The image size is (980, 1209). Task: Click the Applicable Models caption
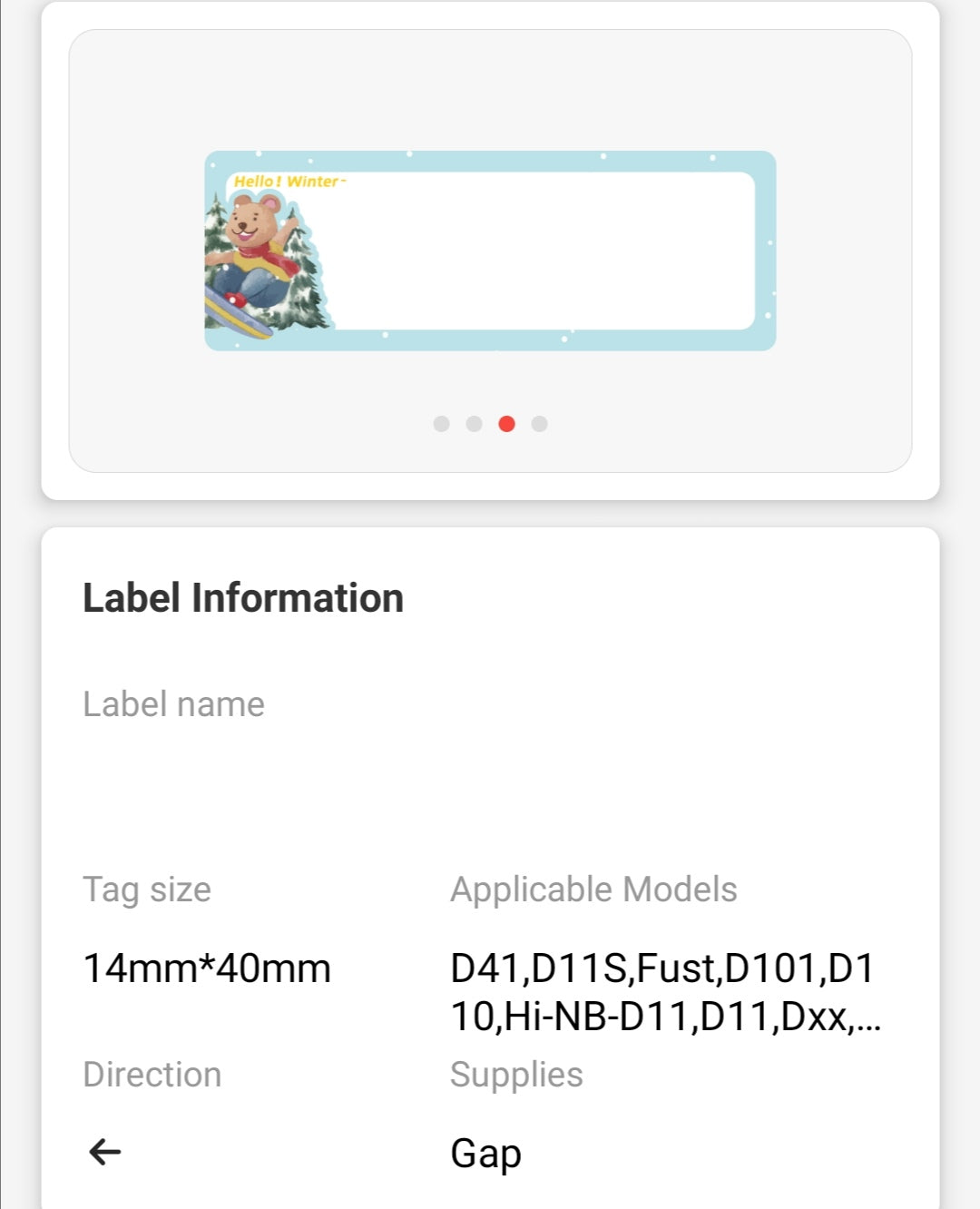[593, 890]
